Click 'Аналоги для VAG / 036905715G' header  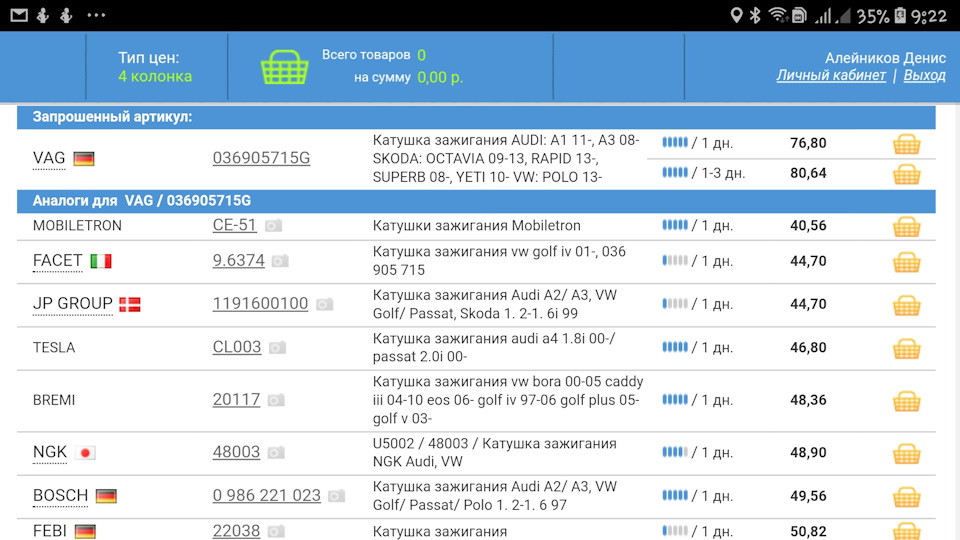pos(476,201)
